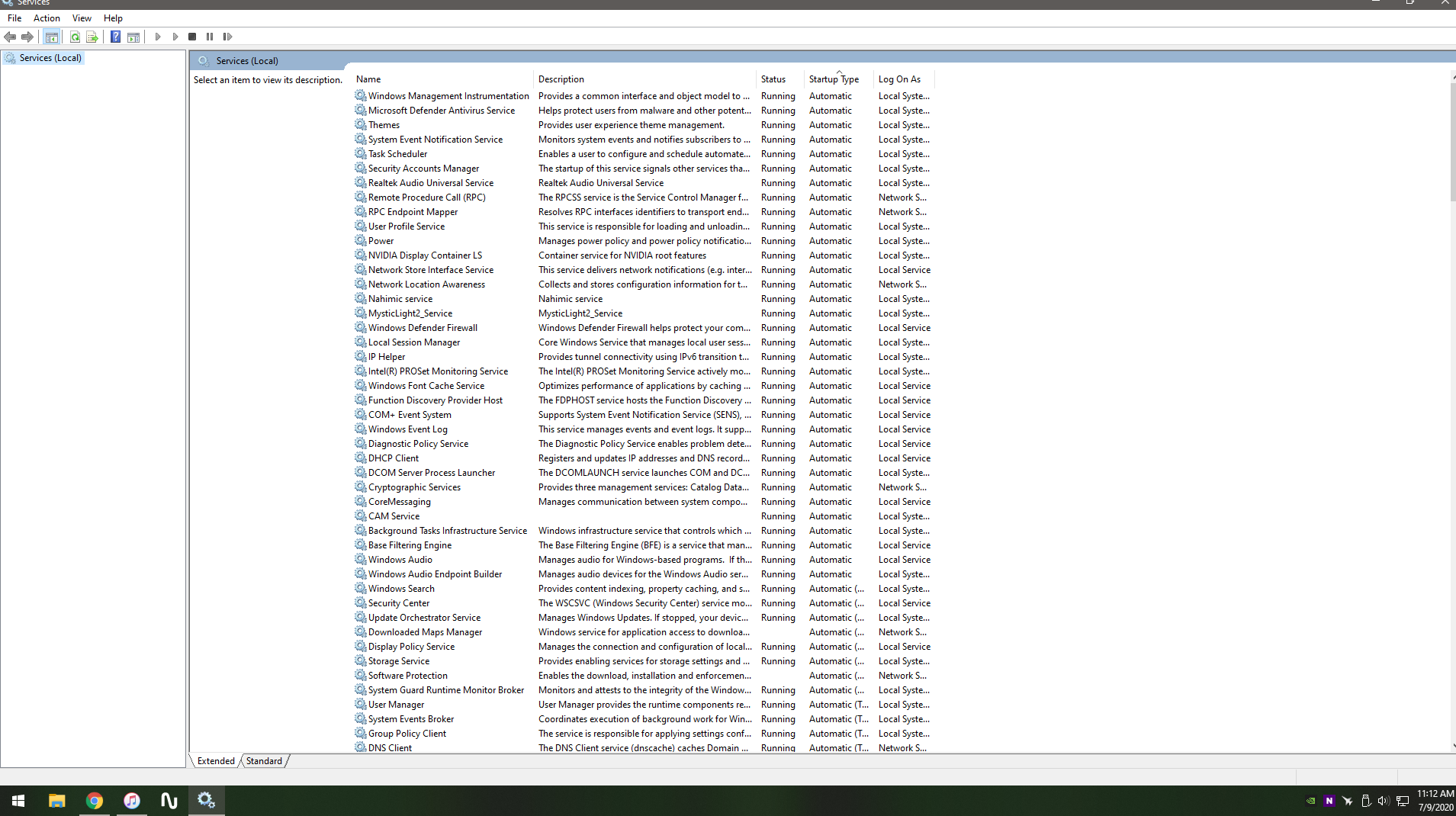Image resolution: width=1456 pixels, height=816 pixels.
Task: Select Background Tasks Infrastructure Service
Action: (447, 531)
